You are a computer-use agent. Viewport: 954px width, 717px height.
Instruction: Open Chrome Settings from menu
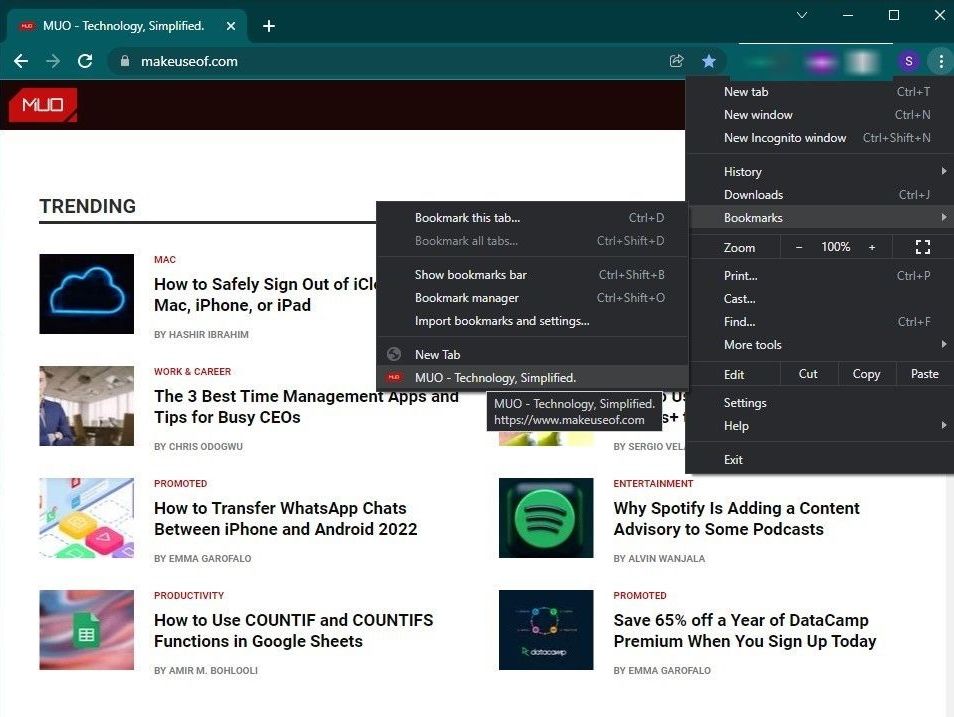(820, 403)
